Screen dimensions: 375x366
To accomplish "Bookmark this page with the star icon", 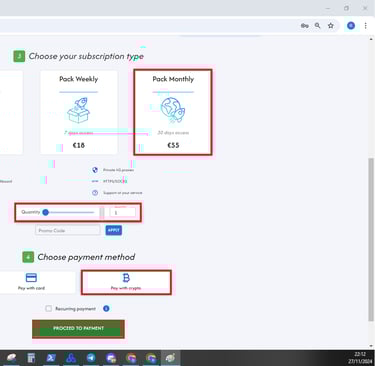I will [x=331, y=26].
